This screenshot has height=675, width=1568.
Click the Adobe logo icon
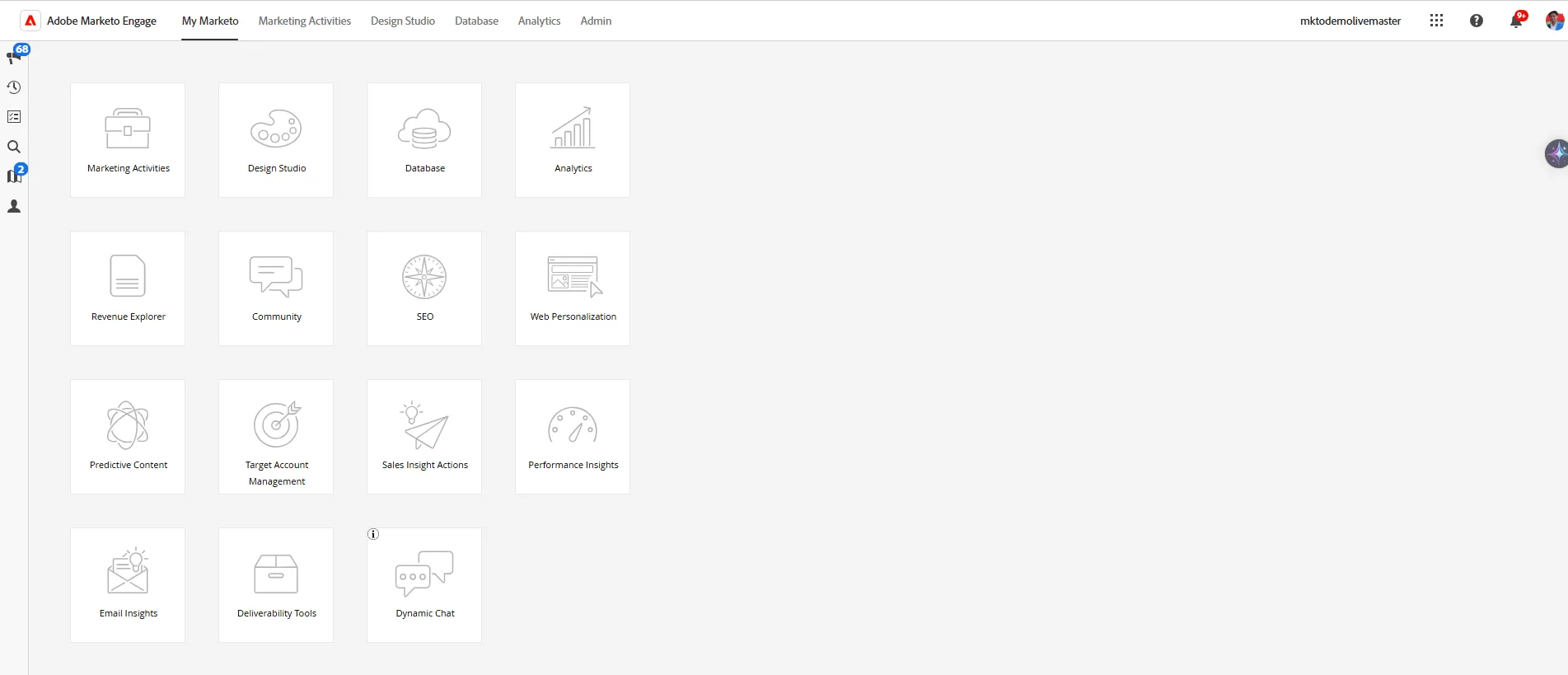pyautogui.click(x=30, y=21)
